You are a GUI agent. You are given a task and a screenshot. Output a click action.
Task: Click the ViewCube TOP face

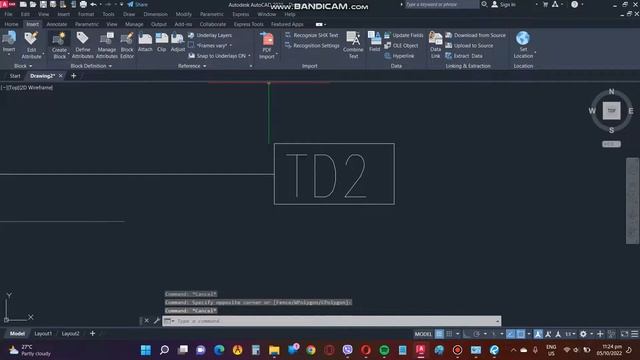pyautogui.click(x=611, y=111)
